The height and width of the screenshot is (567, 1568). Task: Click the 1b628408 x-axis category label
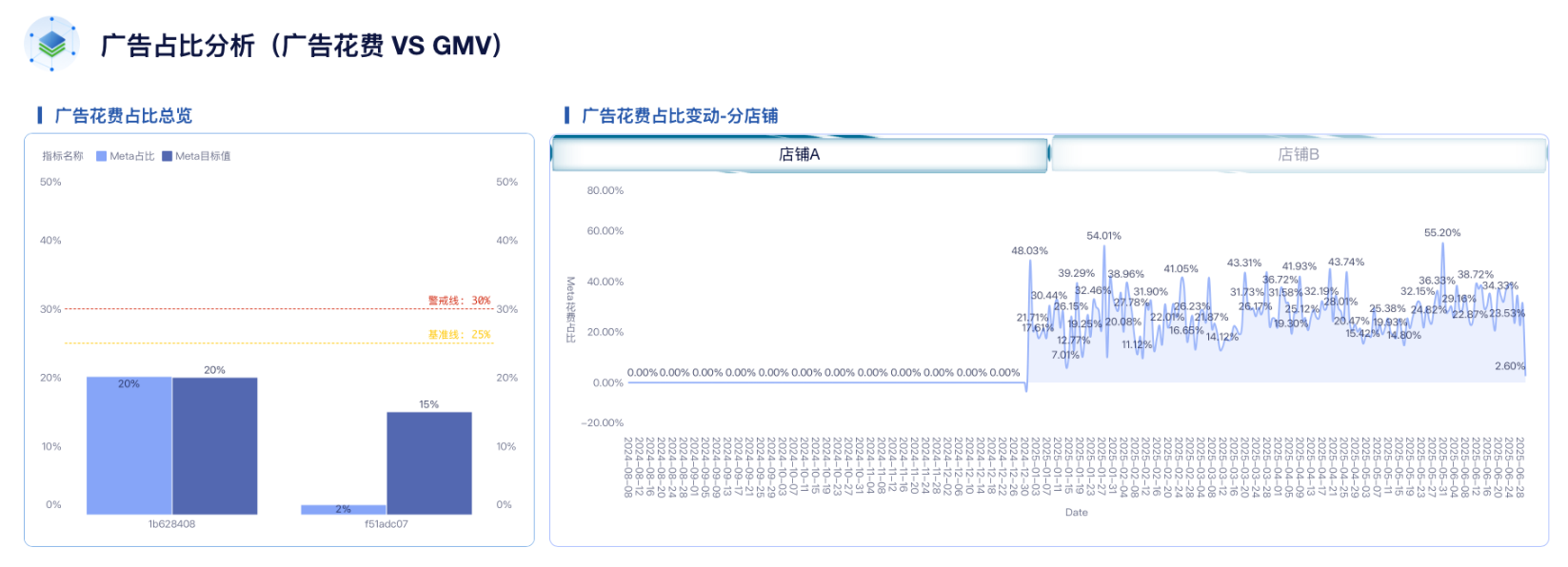click(x=171, y=524)
